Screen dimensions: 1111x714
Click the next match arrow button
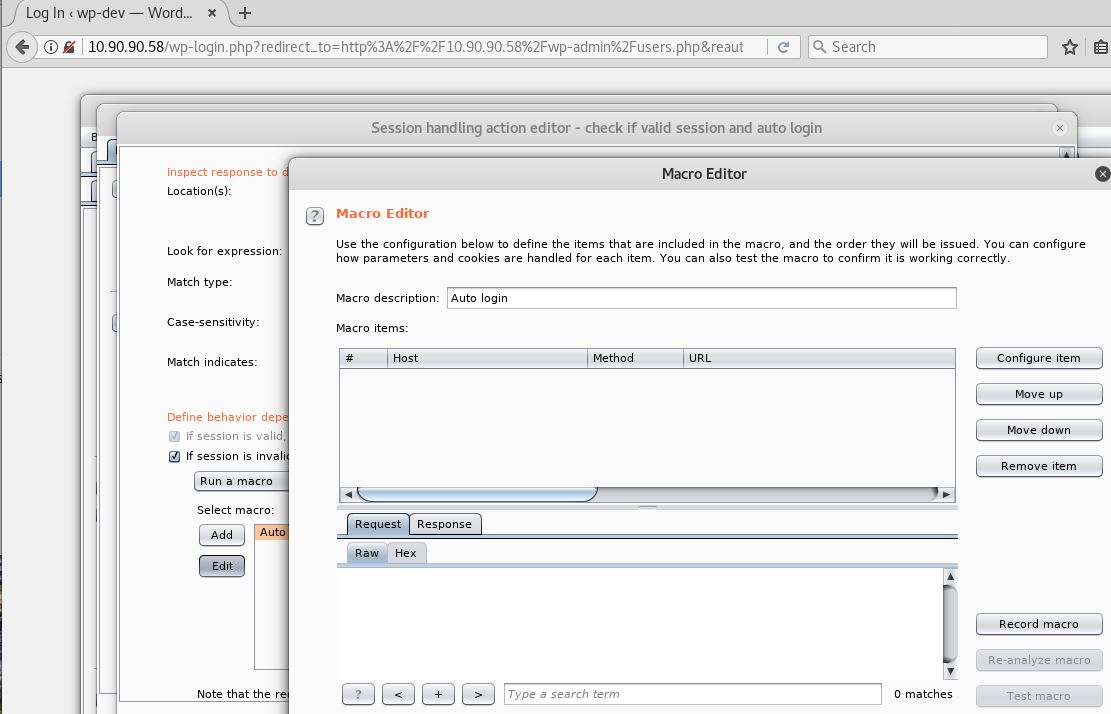(478, 694)
